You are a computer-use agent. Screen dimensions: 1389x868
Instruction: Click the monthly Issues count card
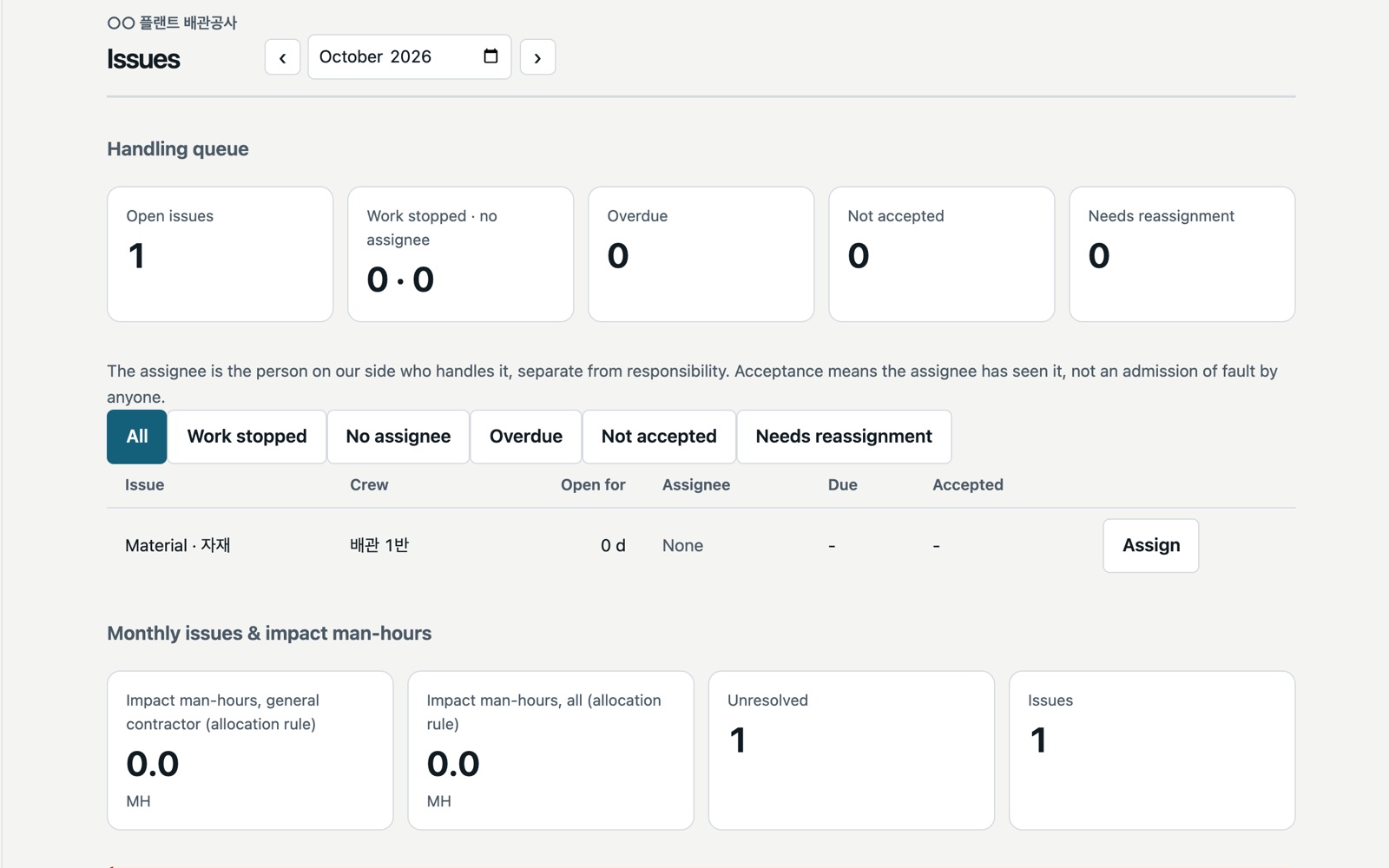[x=1152, y=750]
